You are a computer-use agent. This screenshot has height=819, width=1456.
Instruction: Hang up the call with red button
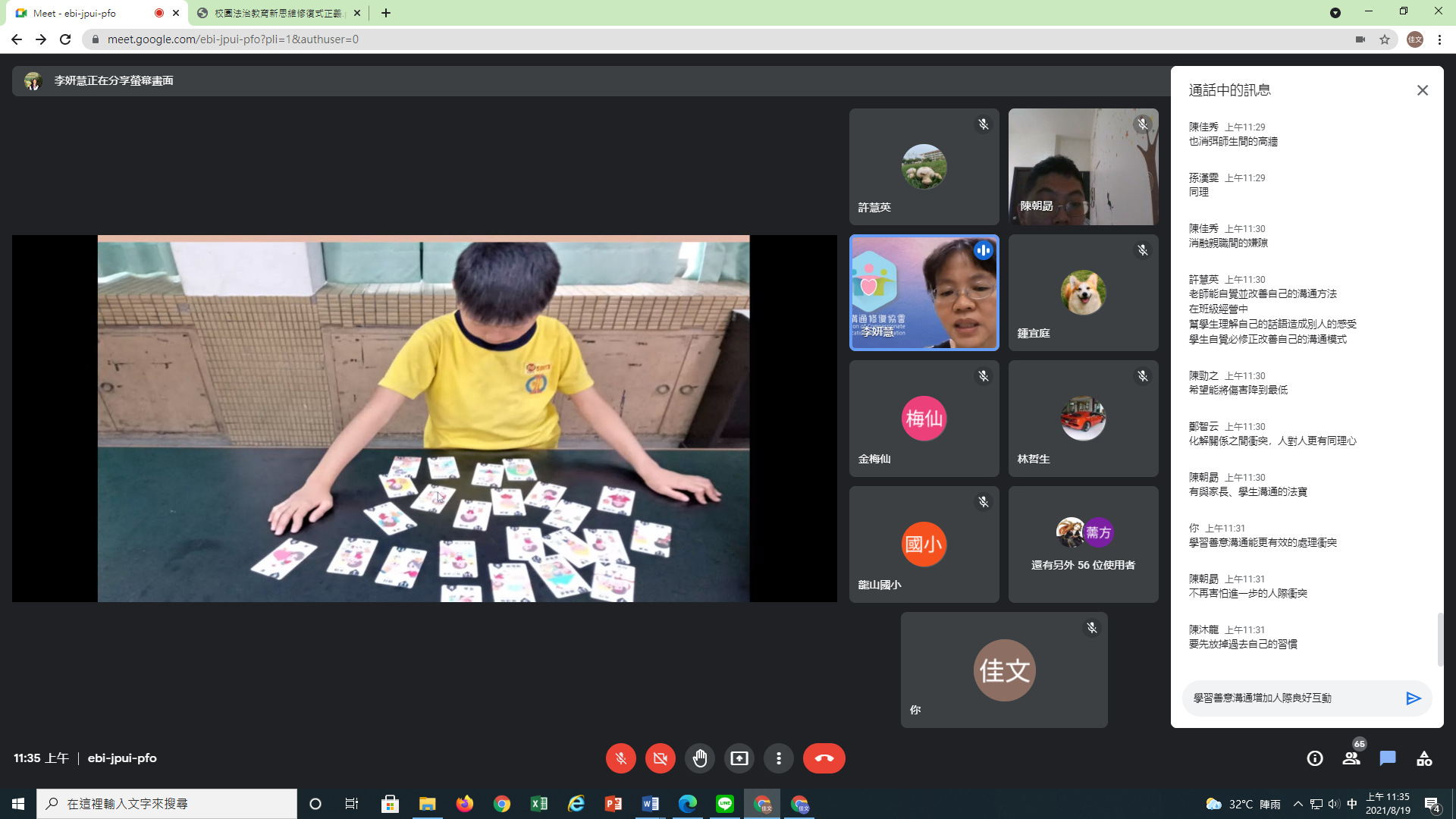[824, 758]
